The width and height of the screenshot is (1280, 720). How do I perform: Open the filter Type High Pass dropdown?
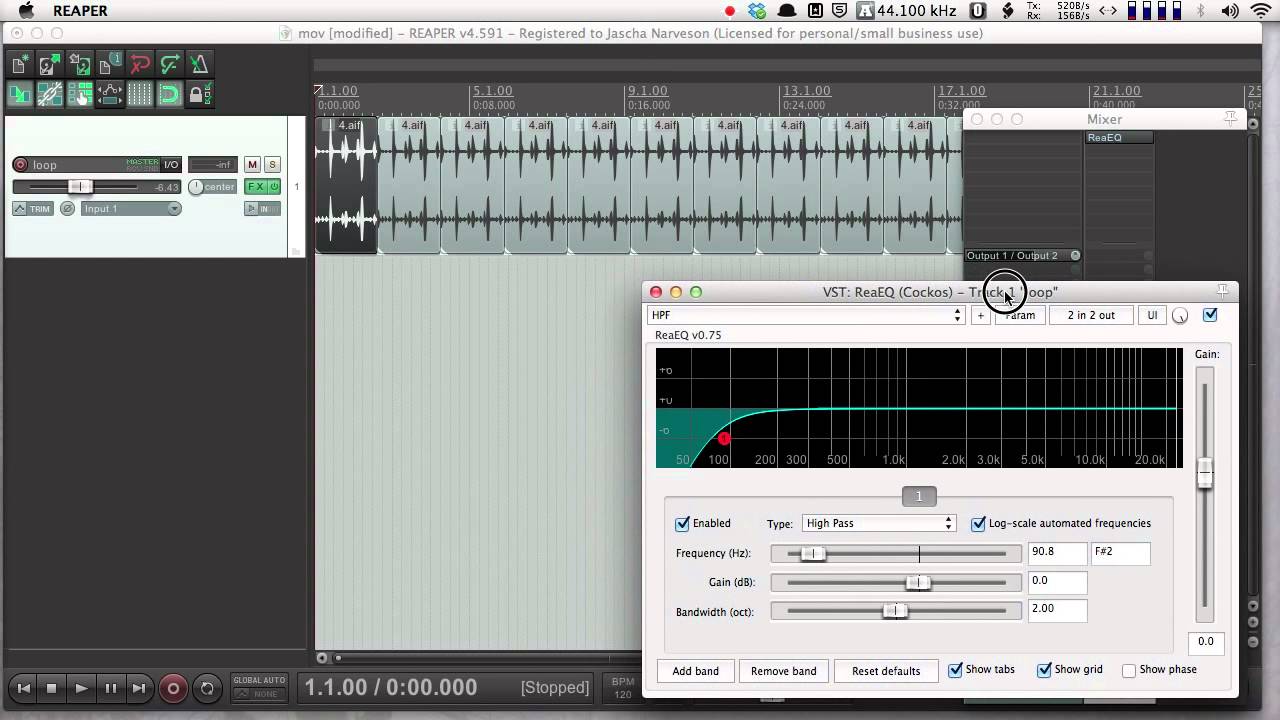[x=879, y=523]
